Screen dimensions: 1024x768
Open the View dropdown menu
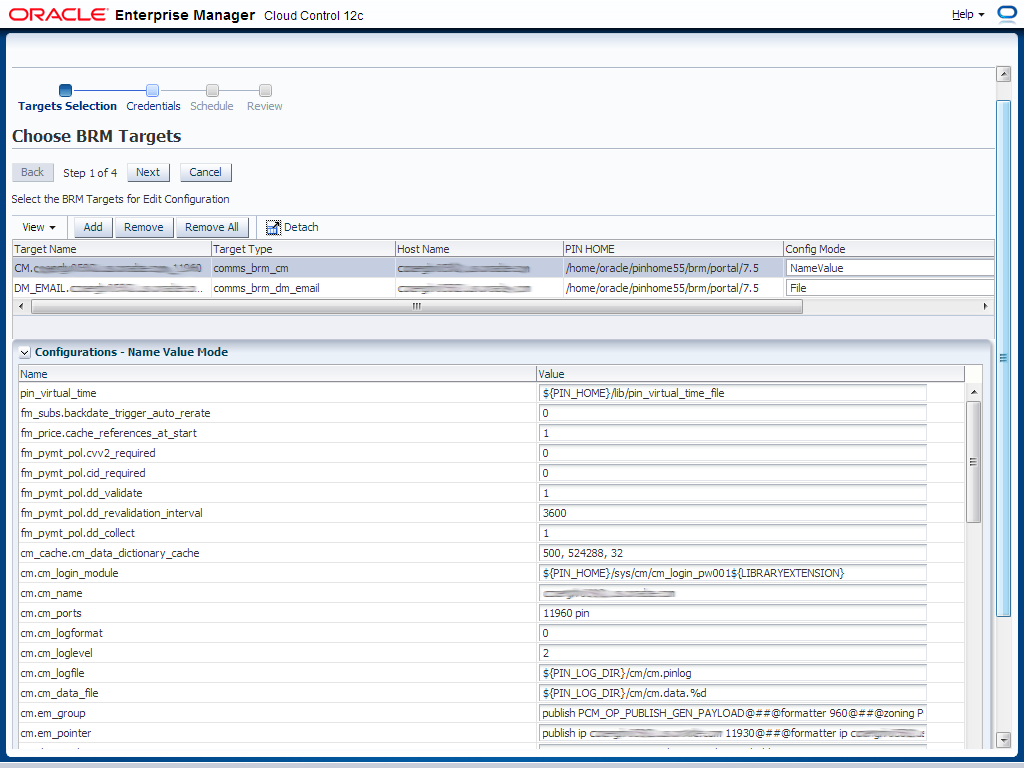(x=39, y=227)
